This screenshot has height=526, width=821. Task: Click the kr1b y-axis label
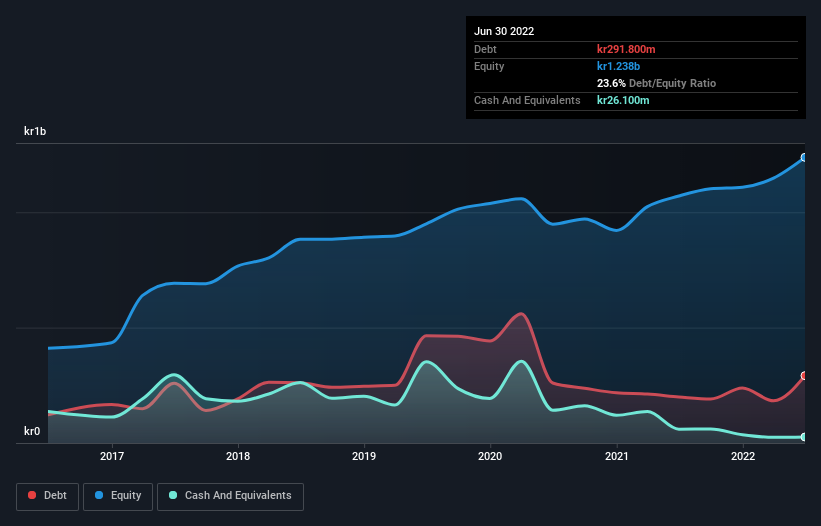(35, 131)
